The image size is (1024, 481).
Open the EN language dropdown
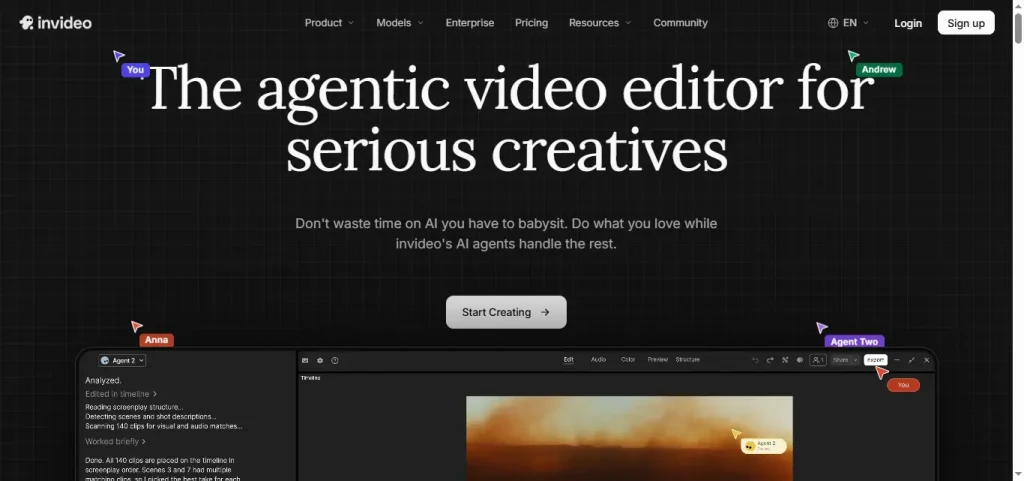pos(849,23)
